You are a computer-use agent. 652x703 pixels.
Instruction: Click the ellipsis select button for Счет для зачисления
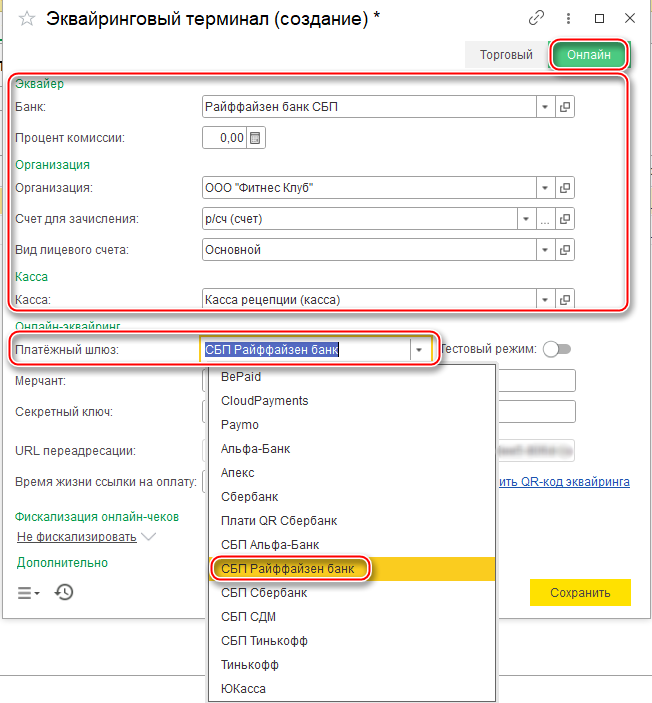[x=545, y=219]
